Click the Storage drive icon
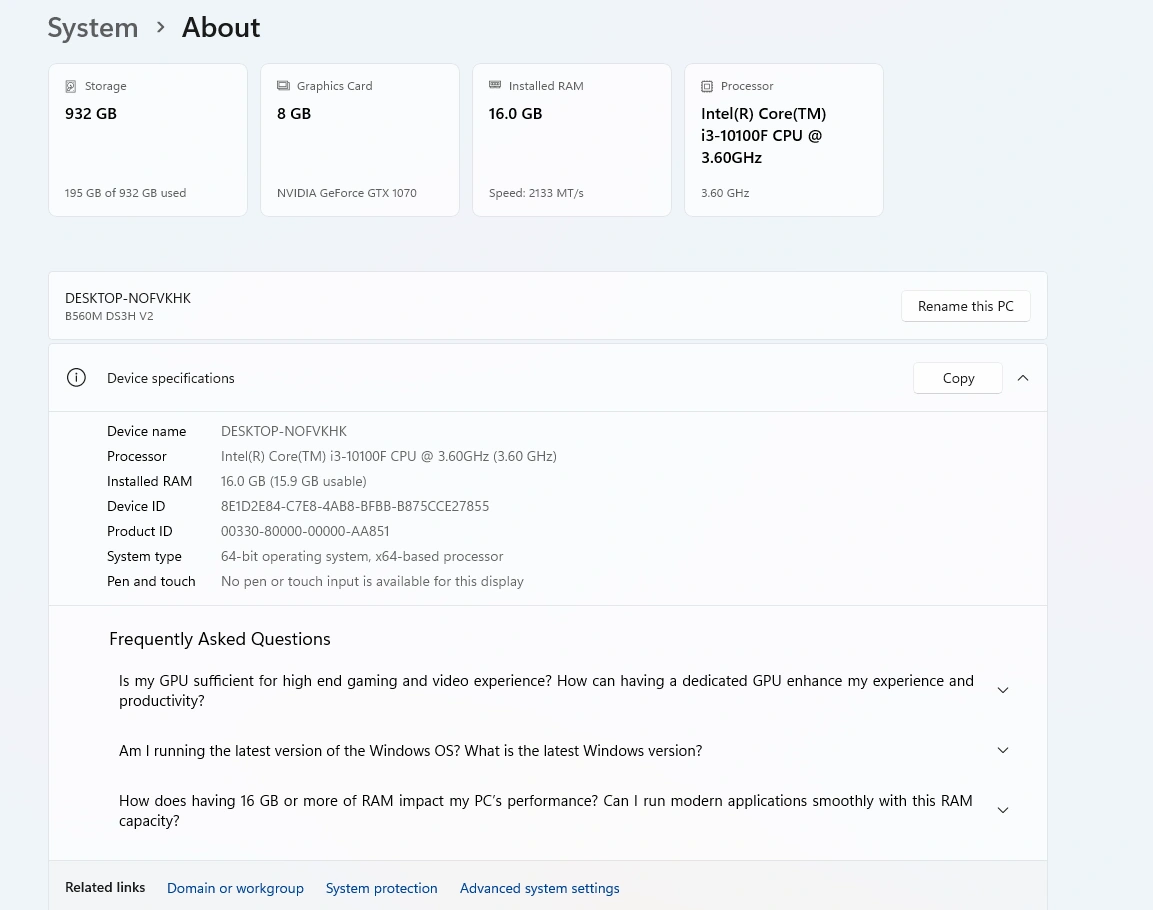Viewport: 1153px width, 910px height. pyautogui.click(x=71, y=87)
